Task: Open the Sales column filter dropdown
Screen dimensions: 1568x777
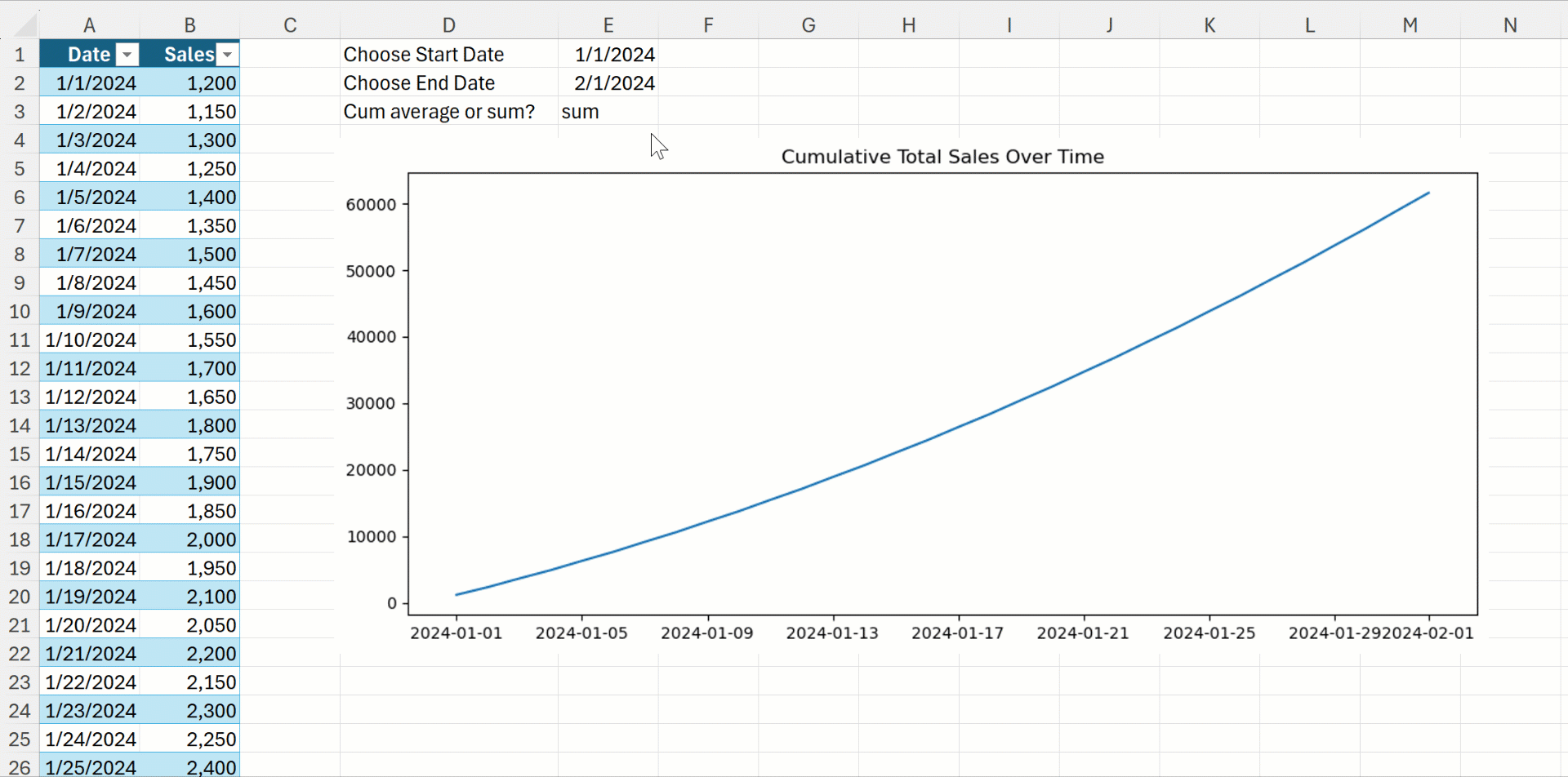Action: click(x=228, y=55)
